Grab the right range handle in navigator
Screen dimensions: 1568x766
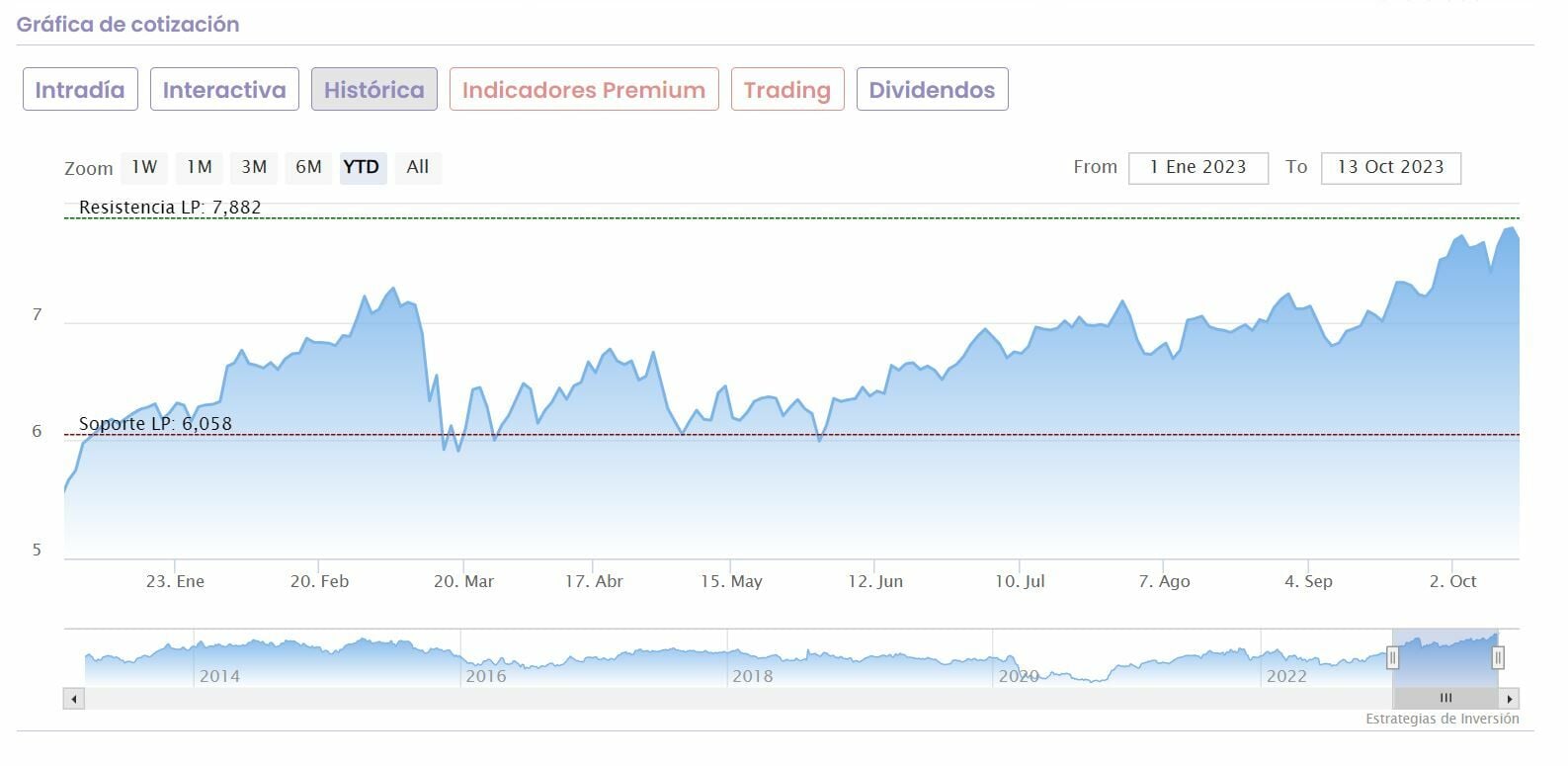[x=1498, y=657]
